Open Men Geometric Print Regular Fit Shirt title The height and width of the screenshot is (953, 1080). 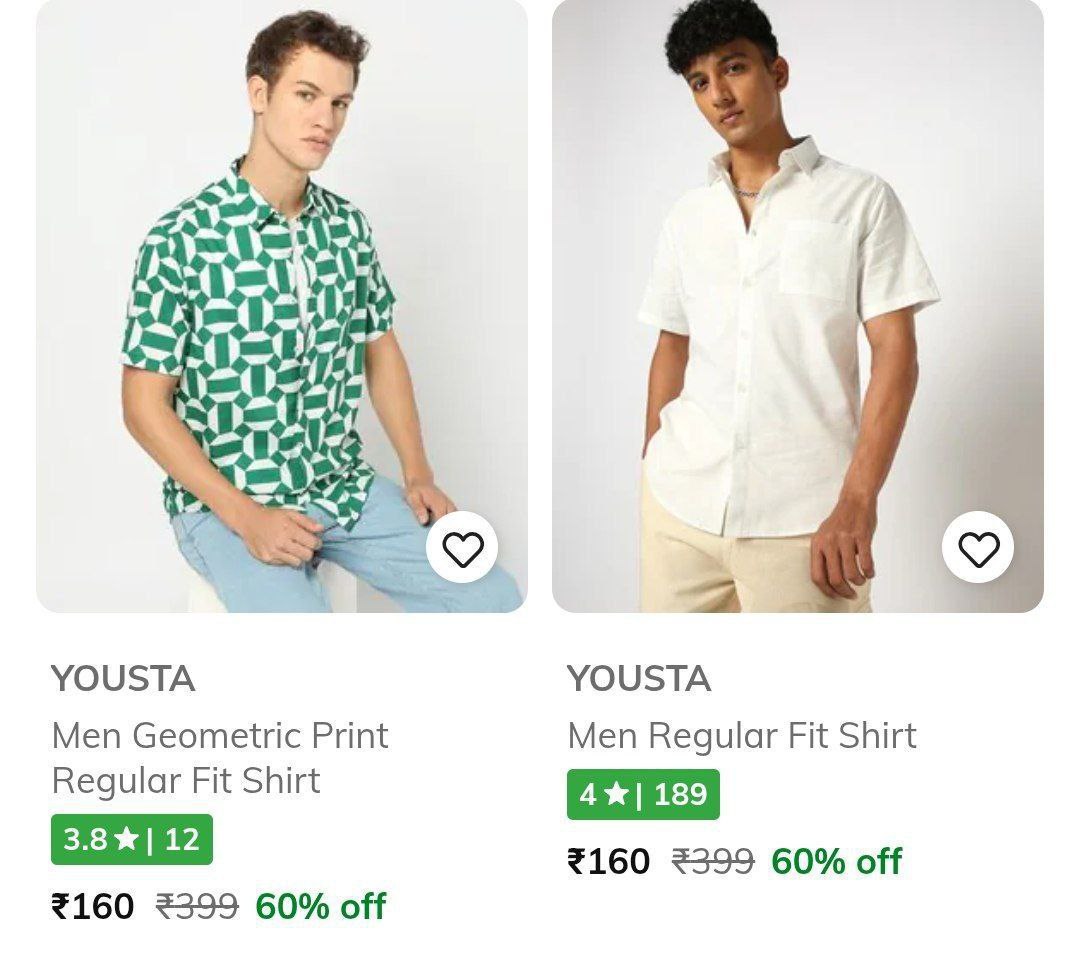point(220,758)
